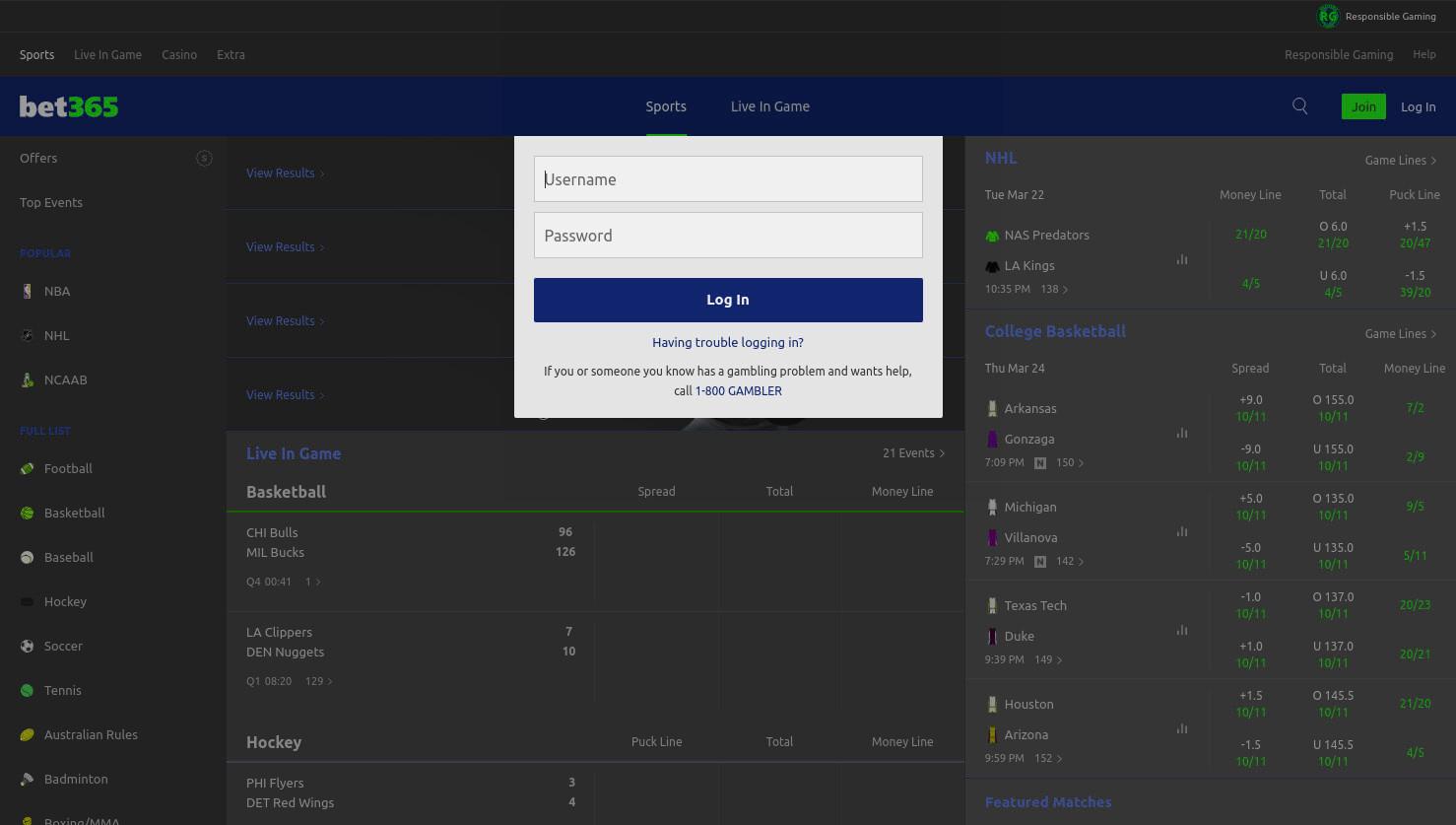
Task: Open the Extra menu item
Action: pyautogui.click(x=231, y=54)
